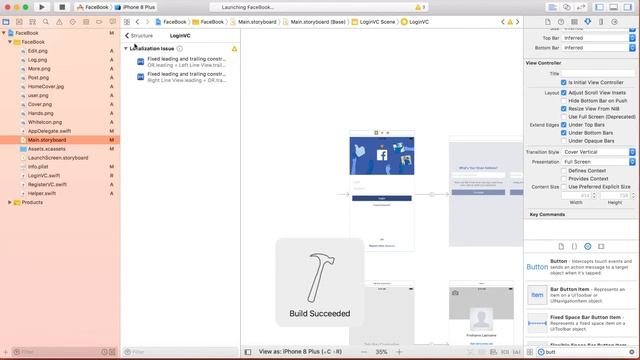Screen dimensions: 640x360
Task: Click the related items grid icon in jump bar
Action: tap(127, 22)
